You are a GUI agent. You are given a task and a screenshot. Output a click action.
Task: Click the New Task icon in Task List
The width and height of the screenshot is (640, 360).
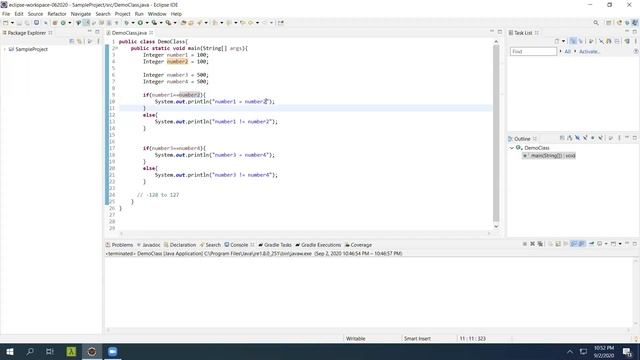(x=557, y=41)
